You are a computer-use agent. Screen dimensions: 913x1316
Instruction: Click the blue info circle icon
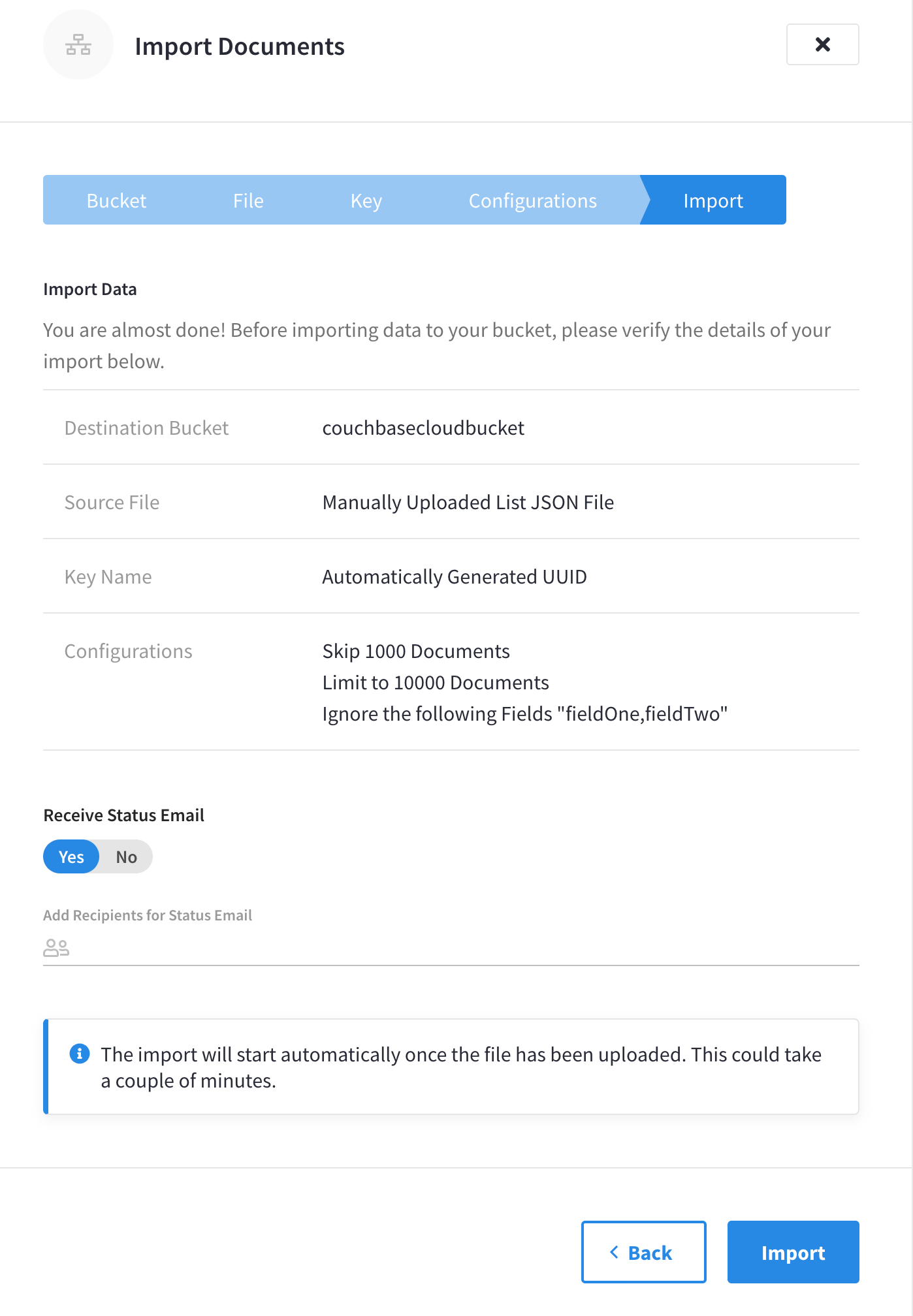click(78, 1054)
